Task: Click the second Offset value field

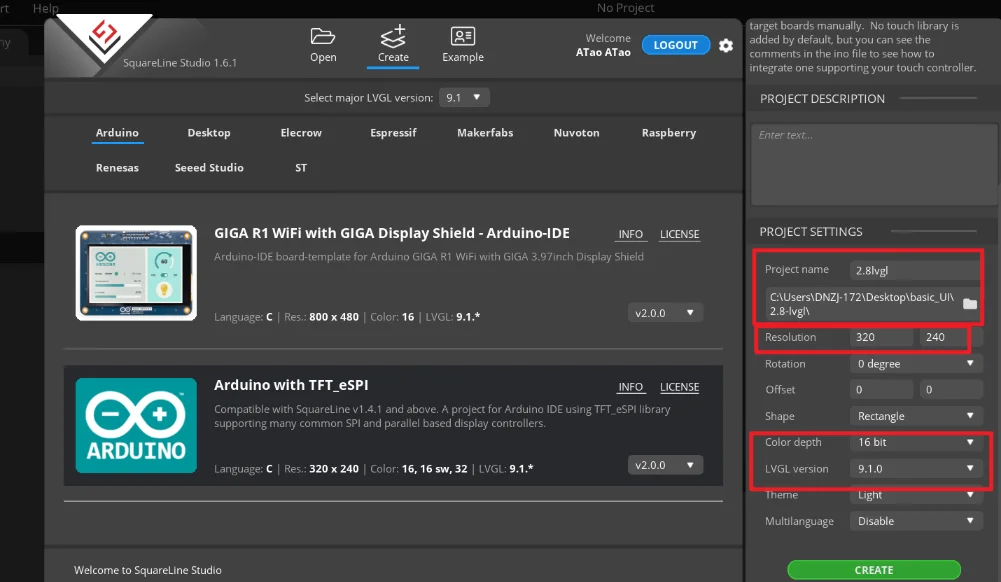Action: [x=951, y=389]
